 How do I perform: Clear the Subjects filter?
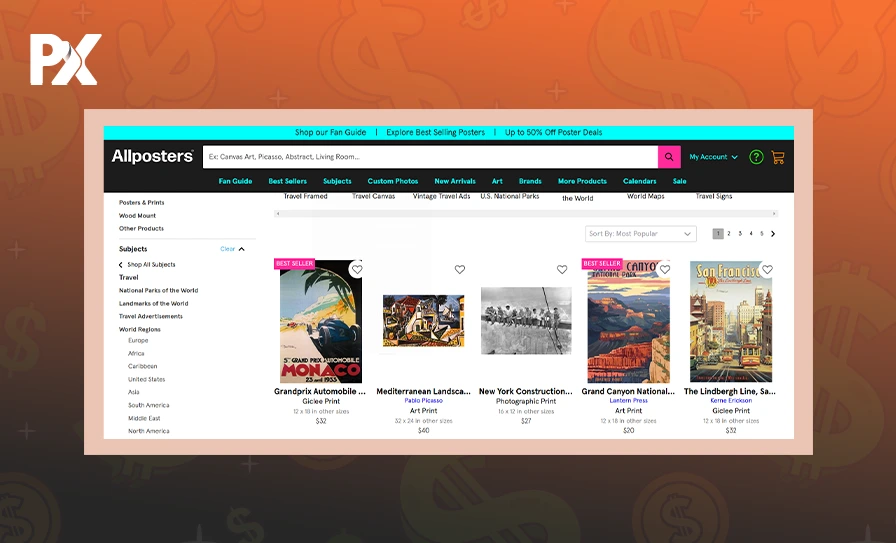[x=227, y=249]
